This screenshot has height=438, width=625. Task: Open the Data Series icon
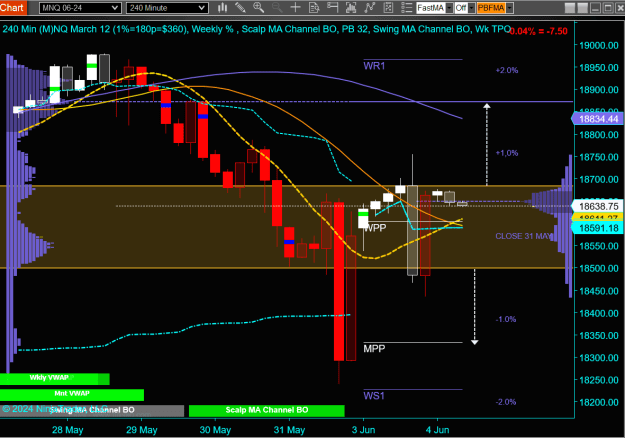(x=351, y=8)
